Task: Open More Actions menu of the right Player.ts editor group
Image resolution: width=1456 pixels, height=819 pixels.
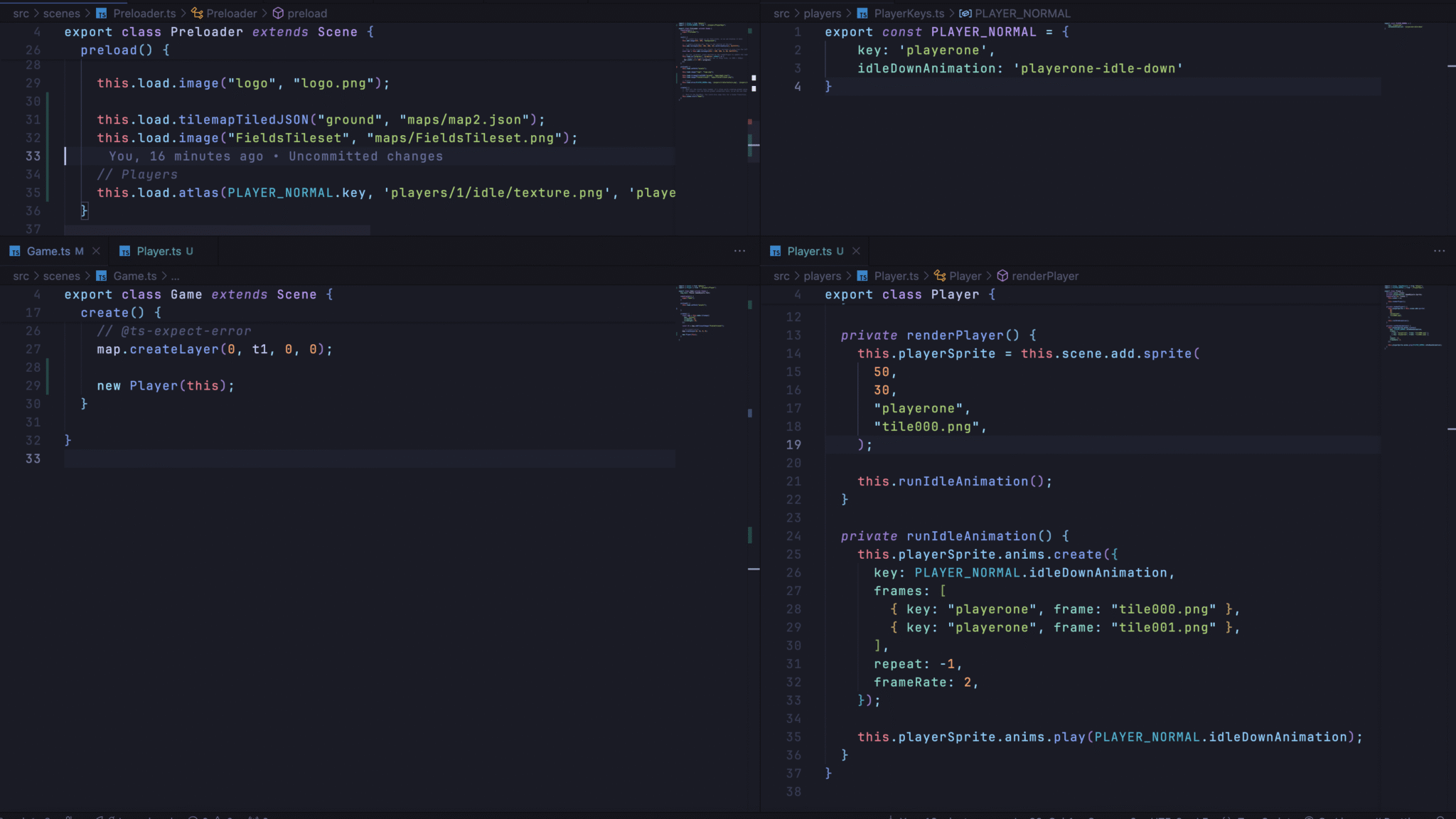Action: click(x=1439, y=251)
